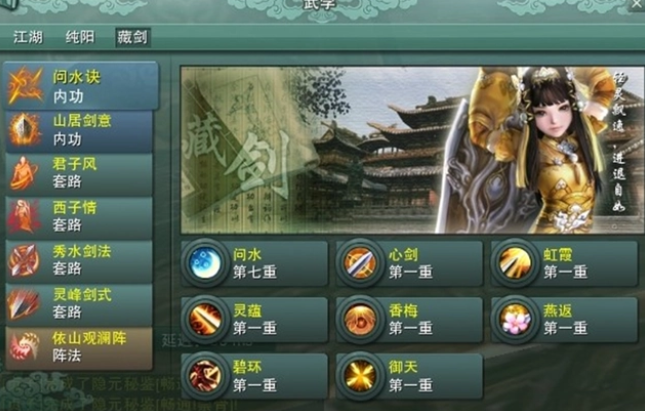Switch to the 纯阳 tab
The height and width of the screenshot is (411, 645).
coord(80,37)
